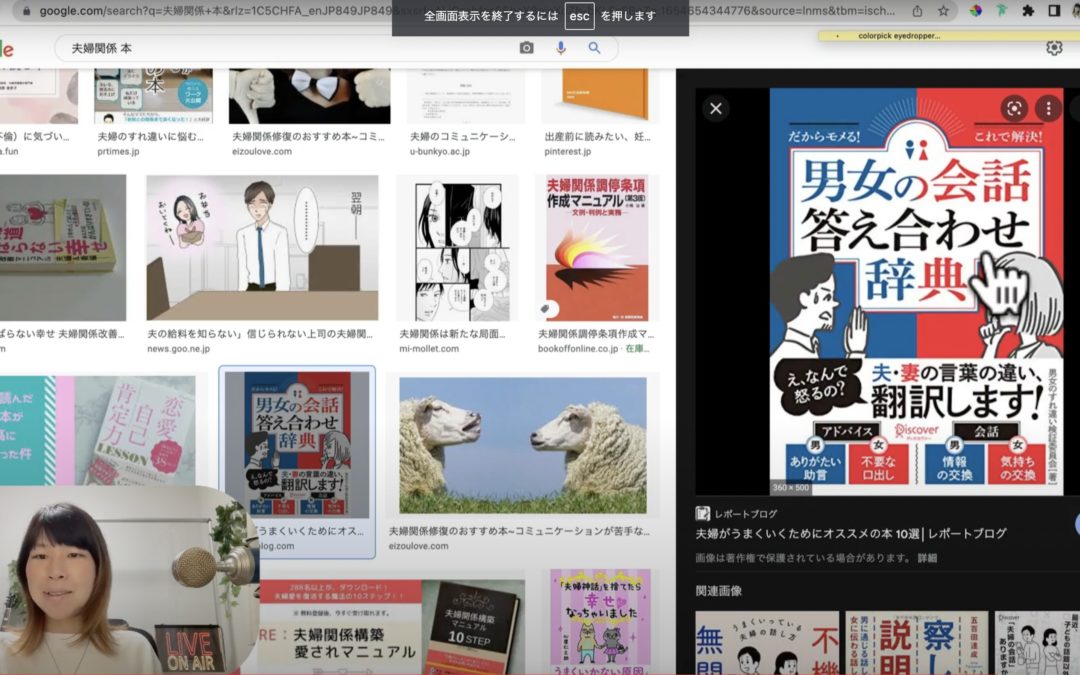Screen dimensions: 1080x675
Task: Visit the レポートブログ source link
Action: click(x=745, y=513)
